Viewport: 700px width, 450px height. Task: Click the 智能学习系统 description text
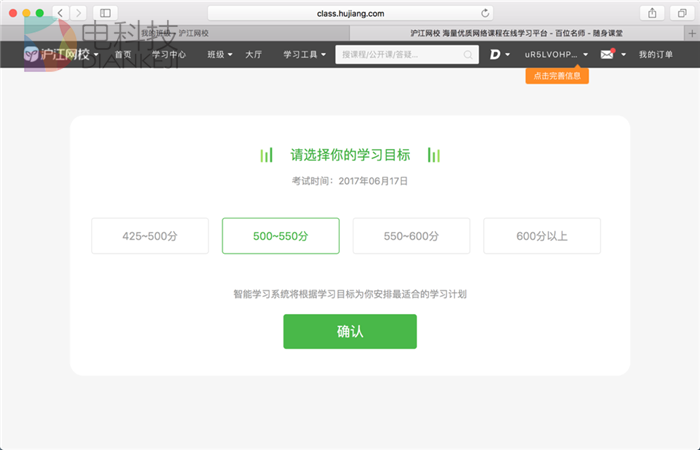[x=350, y=294]
